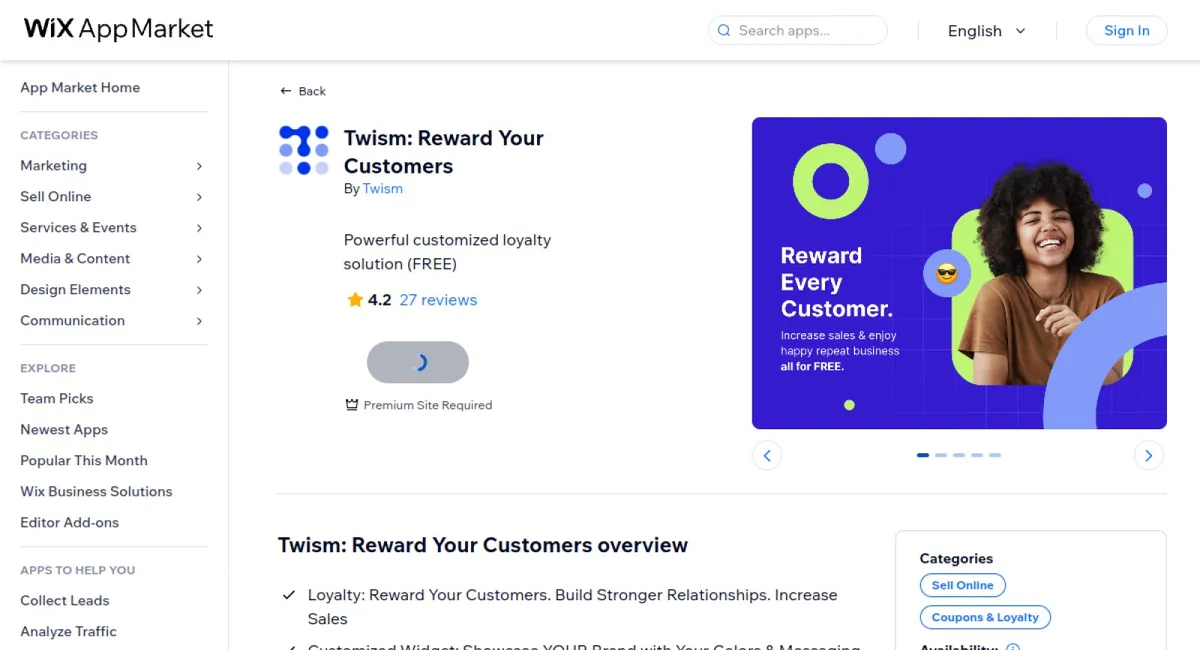This screenshot has width=1200, height=650.
Task: Click the Twism app logo
Action: point(303,150)
